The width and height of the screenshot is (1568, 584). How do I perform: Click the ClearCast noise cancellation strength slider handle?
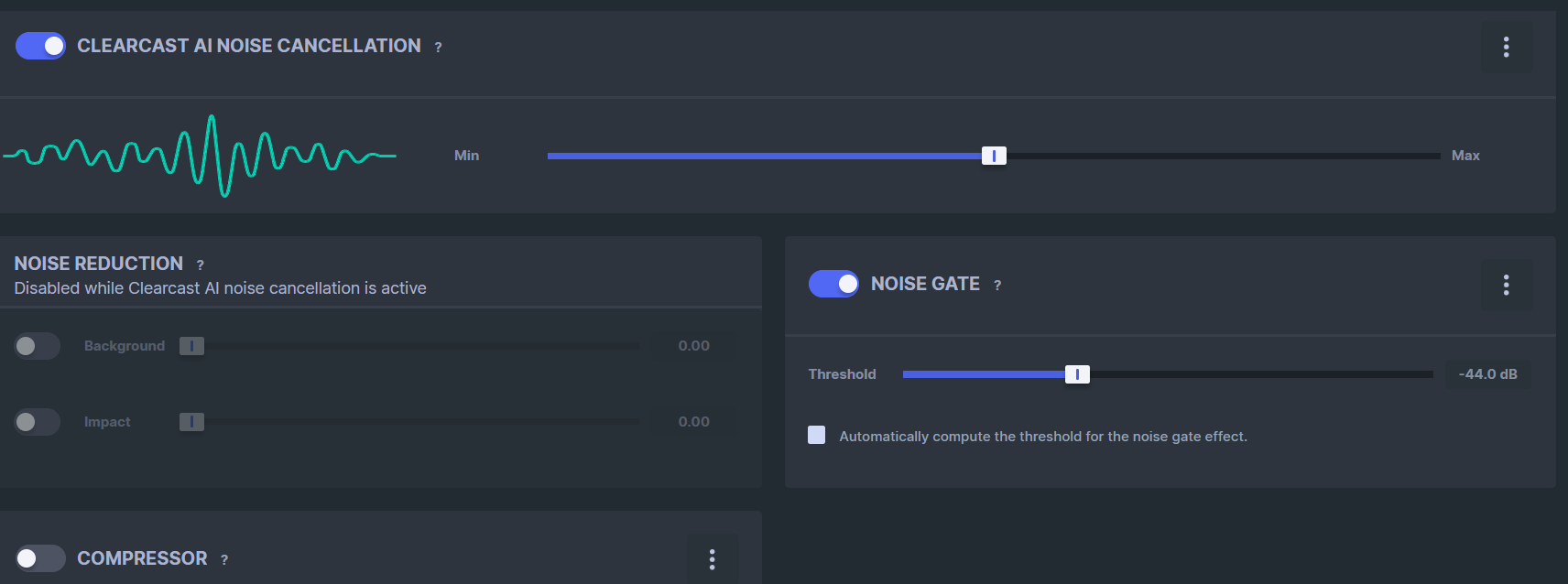(994, 156)
